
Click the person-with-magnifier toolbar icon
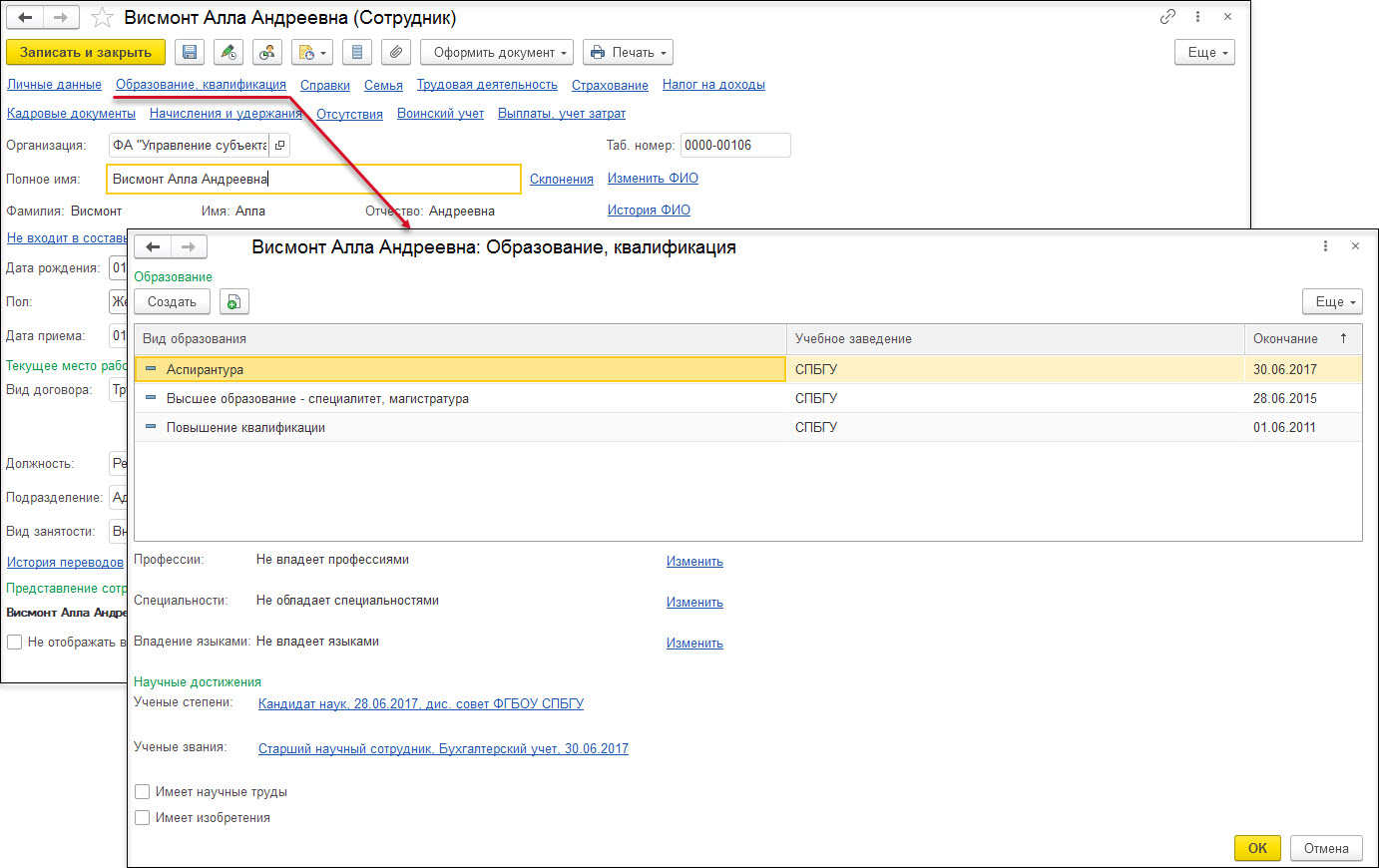click(x=267, y=52)
